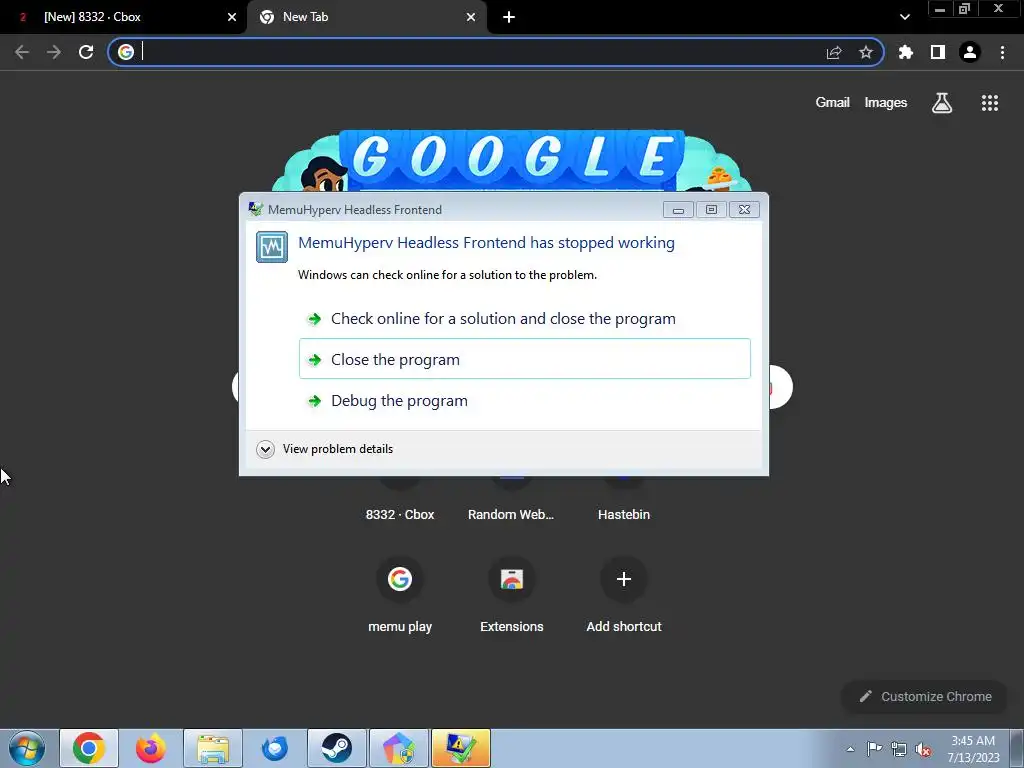The height and width of the screenshot is (768, 1024).
Task: Close the New Tab tab
Action: (471, 17)
